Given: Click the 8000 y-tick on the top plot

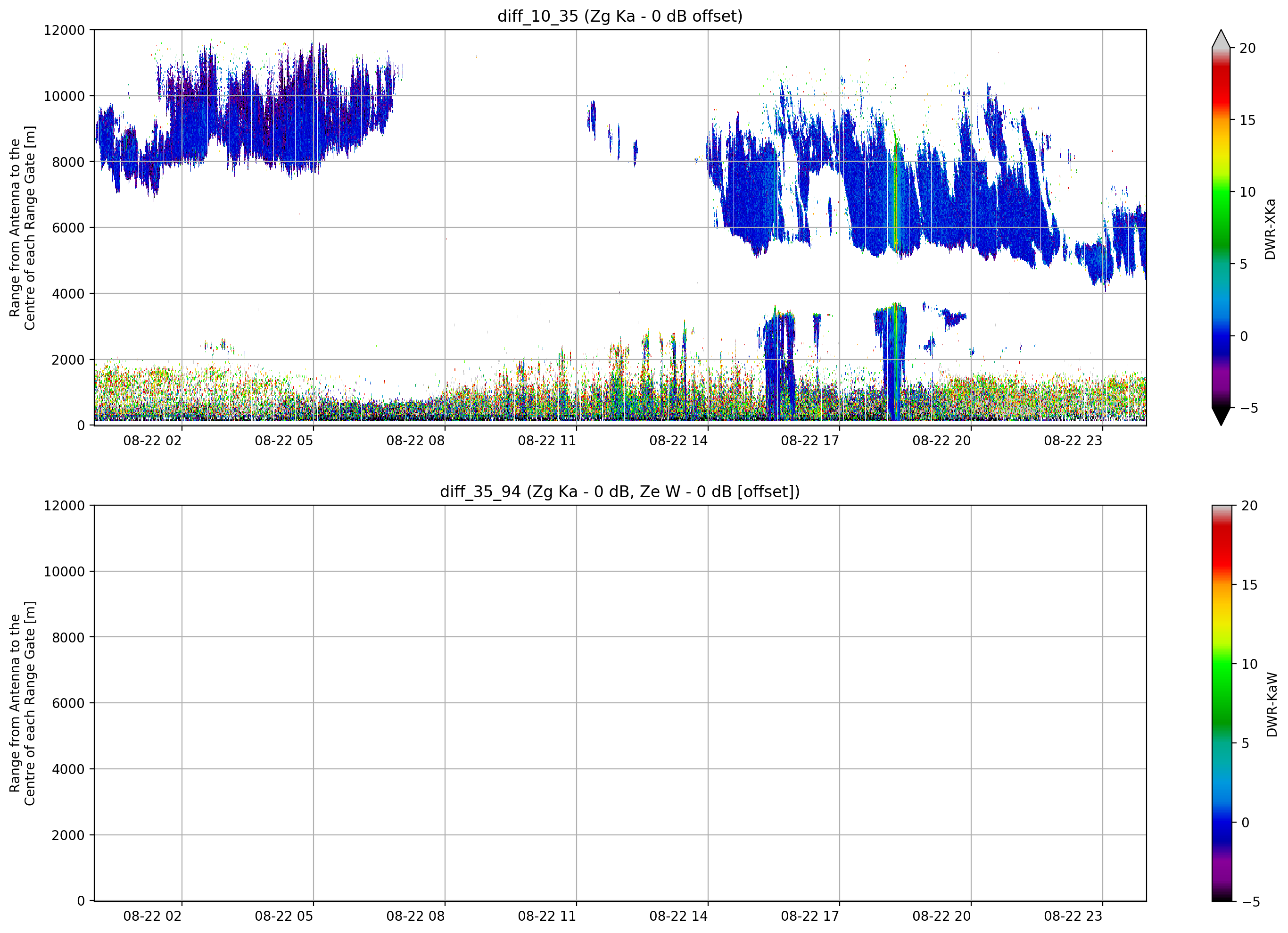Looking at the screenshot, I should pyautogui.click(x=68, y=162).
